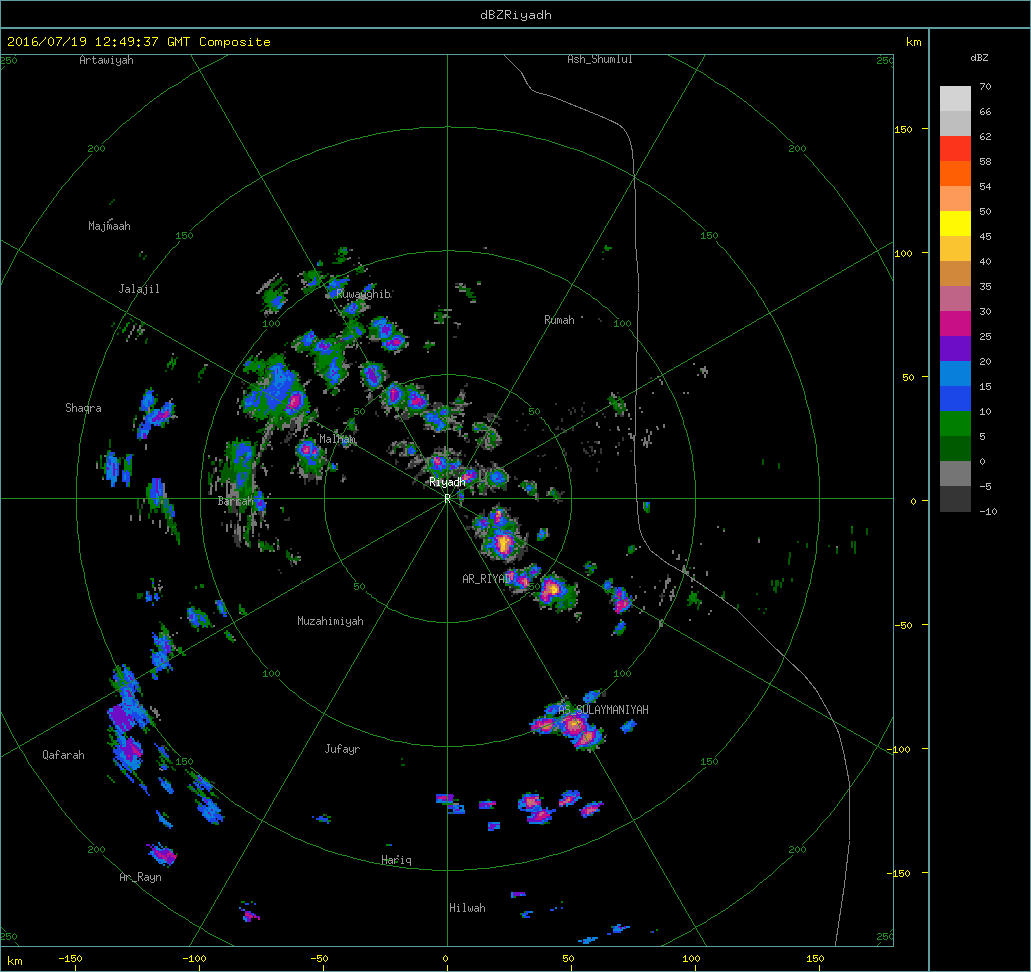Pick the gold 40–45 dBZ legend swatch
Viewport: 1031px width, 972px height.
(x=955, y=249)
